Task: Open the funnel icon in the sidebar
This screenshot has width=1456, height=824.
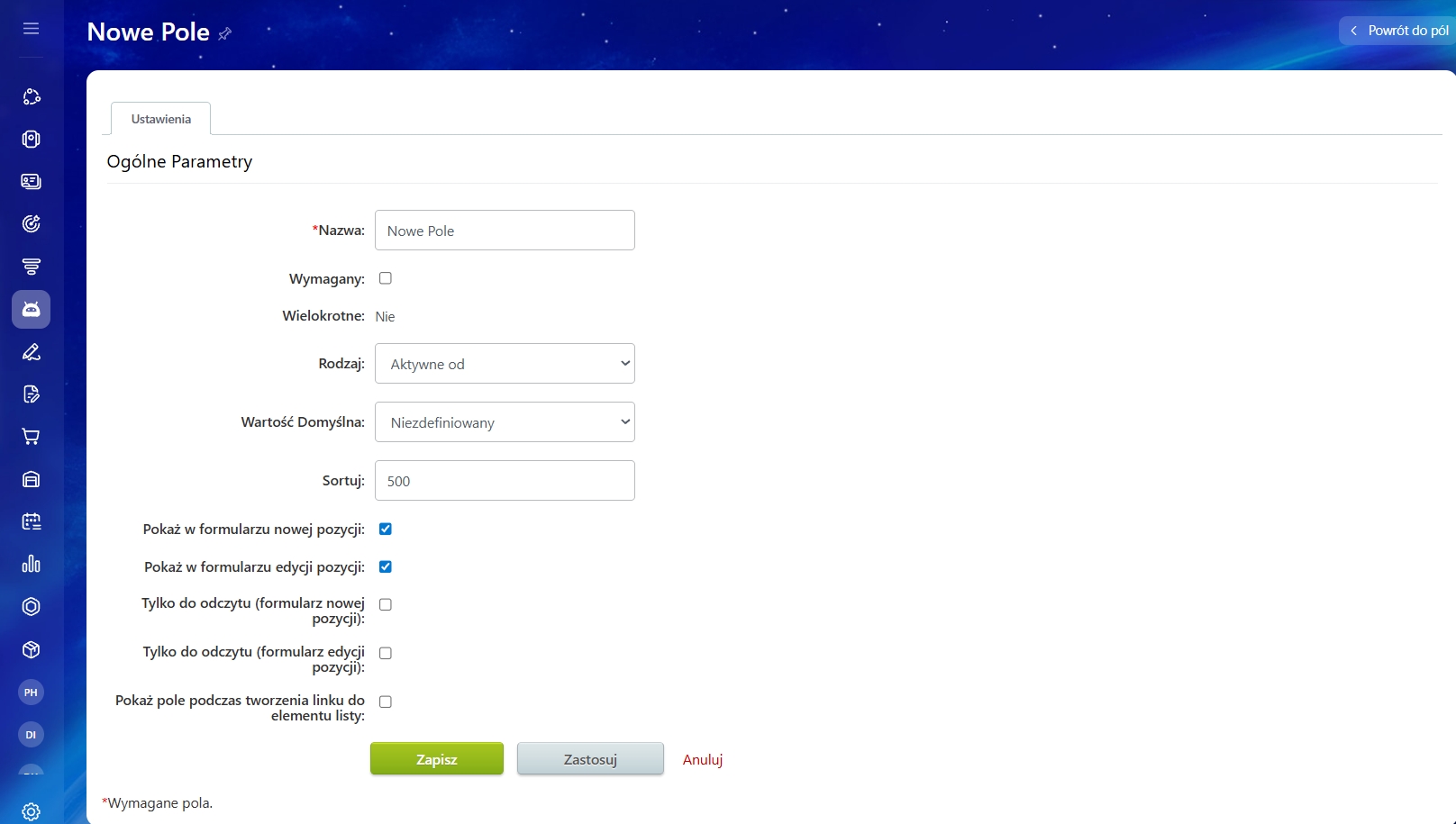Action: coord(31,267)
